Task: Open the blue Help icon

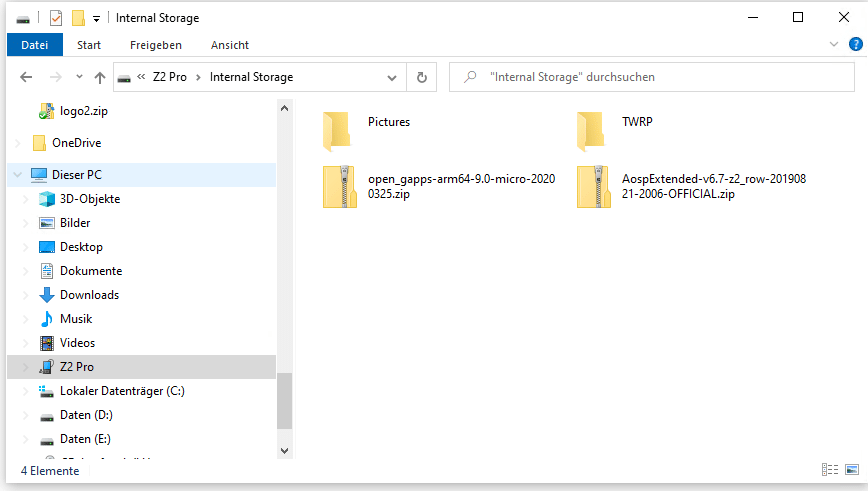Action: coord(855,44)
